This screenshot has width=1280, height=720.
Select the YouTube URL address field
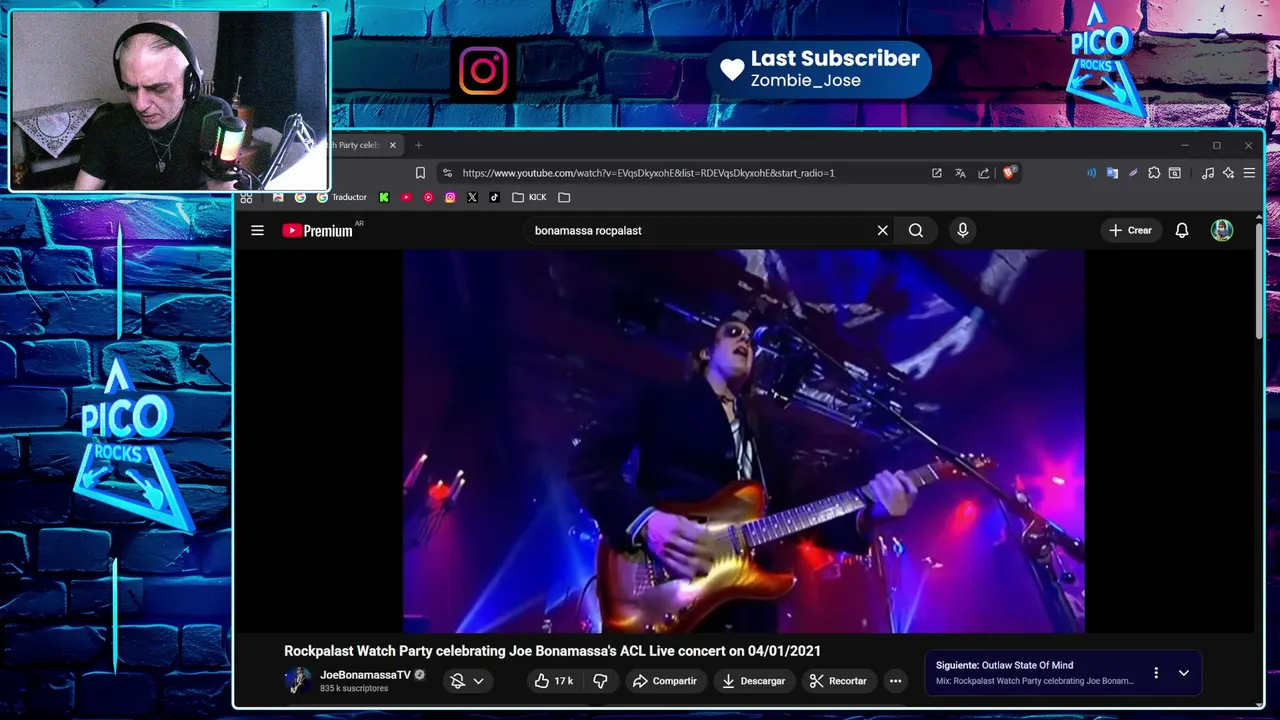pos(648,173)
